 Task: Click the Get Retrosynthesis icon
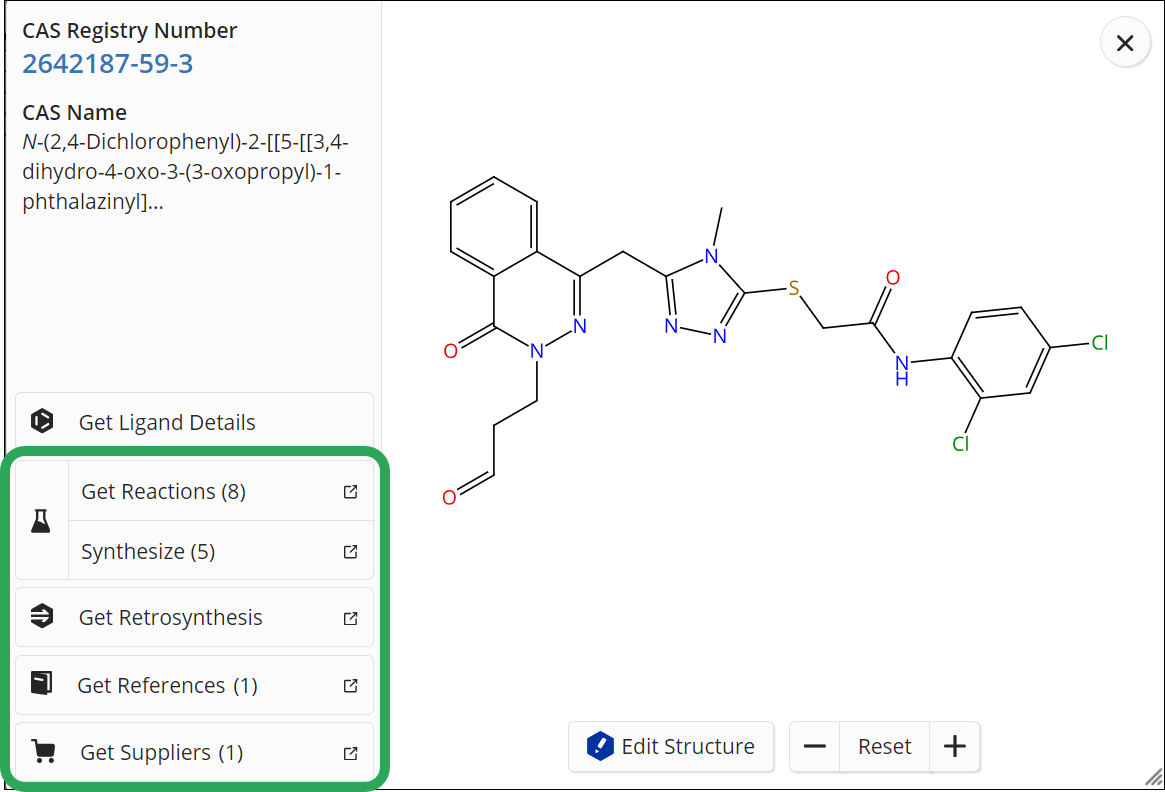pos(42,617)
